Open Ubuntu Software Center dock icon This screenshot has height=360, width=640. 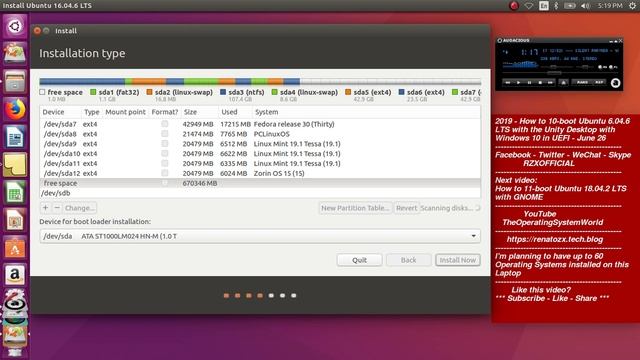tap(15, 248)
